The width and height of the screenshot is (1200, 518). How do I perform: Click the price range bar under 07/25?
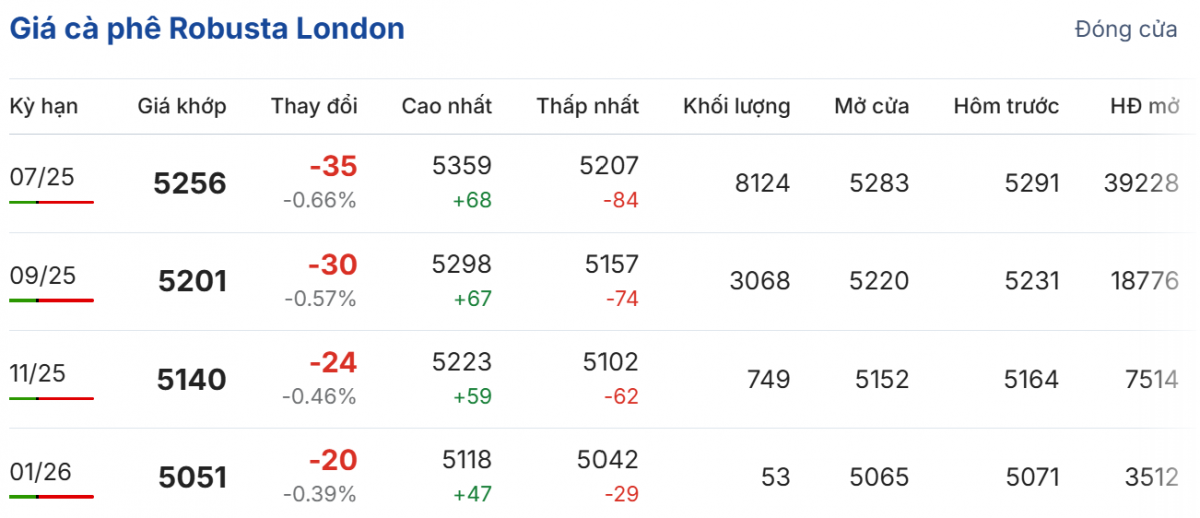tap(52, 202)
